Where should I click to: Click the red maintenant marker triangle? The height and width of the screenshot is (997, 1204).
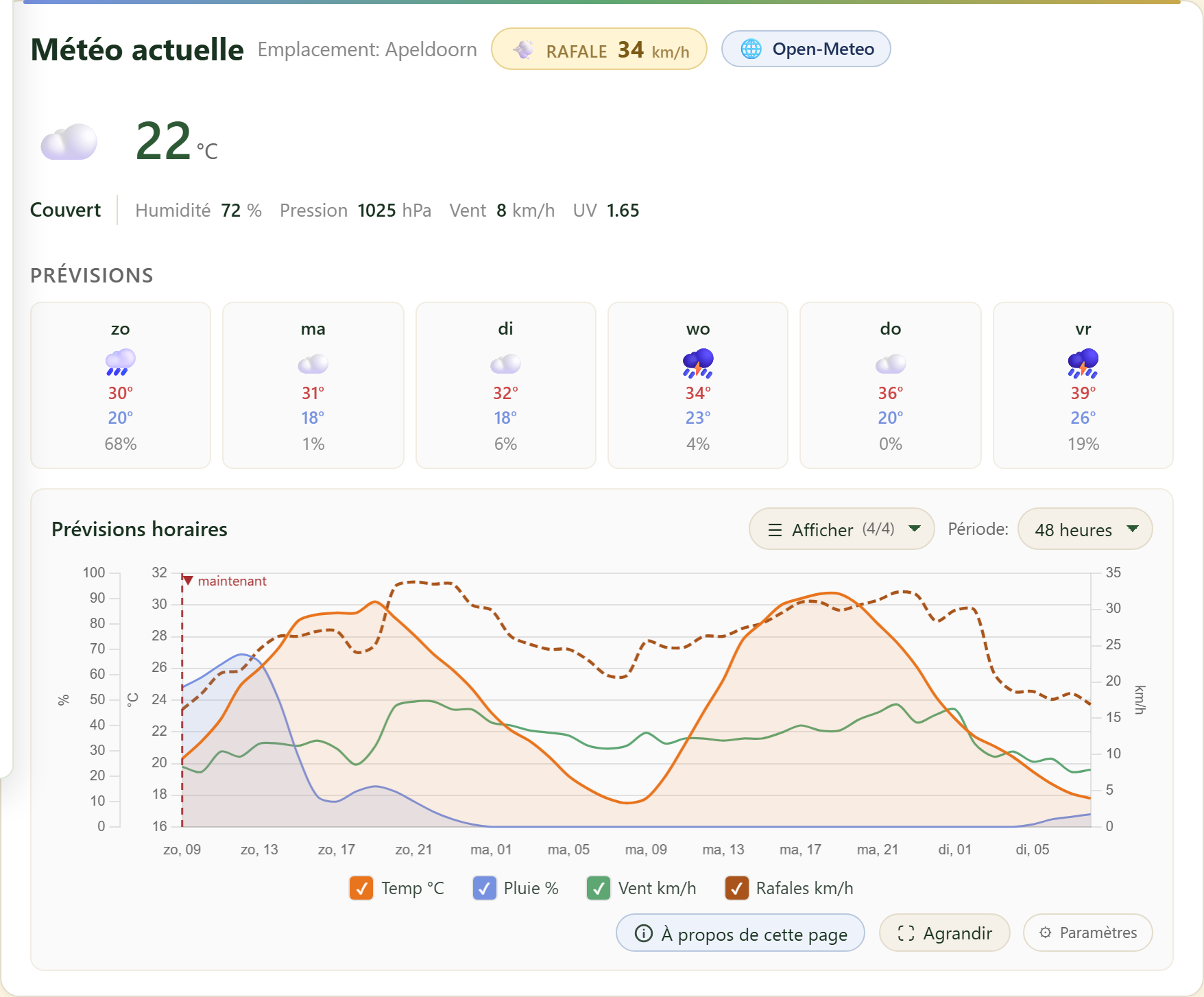[x=188, y=581]
